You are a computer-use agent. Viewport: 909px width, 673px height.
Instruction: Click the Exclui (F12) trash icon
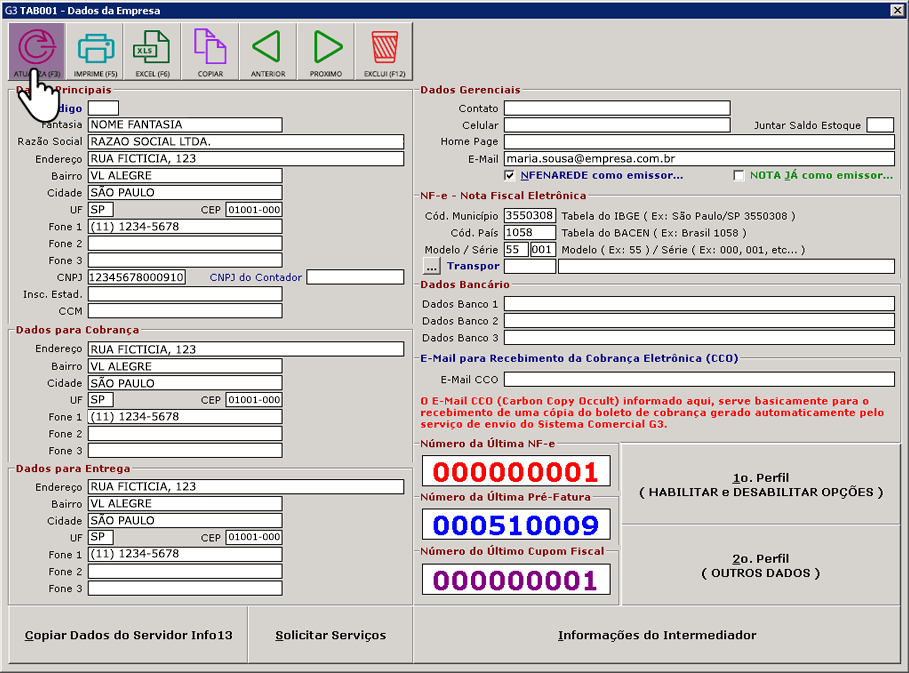tap(384, 50)
